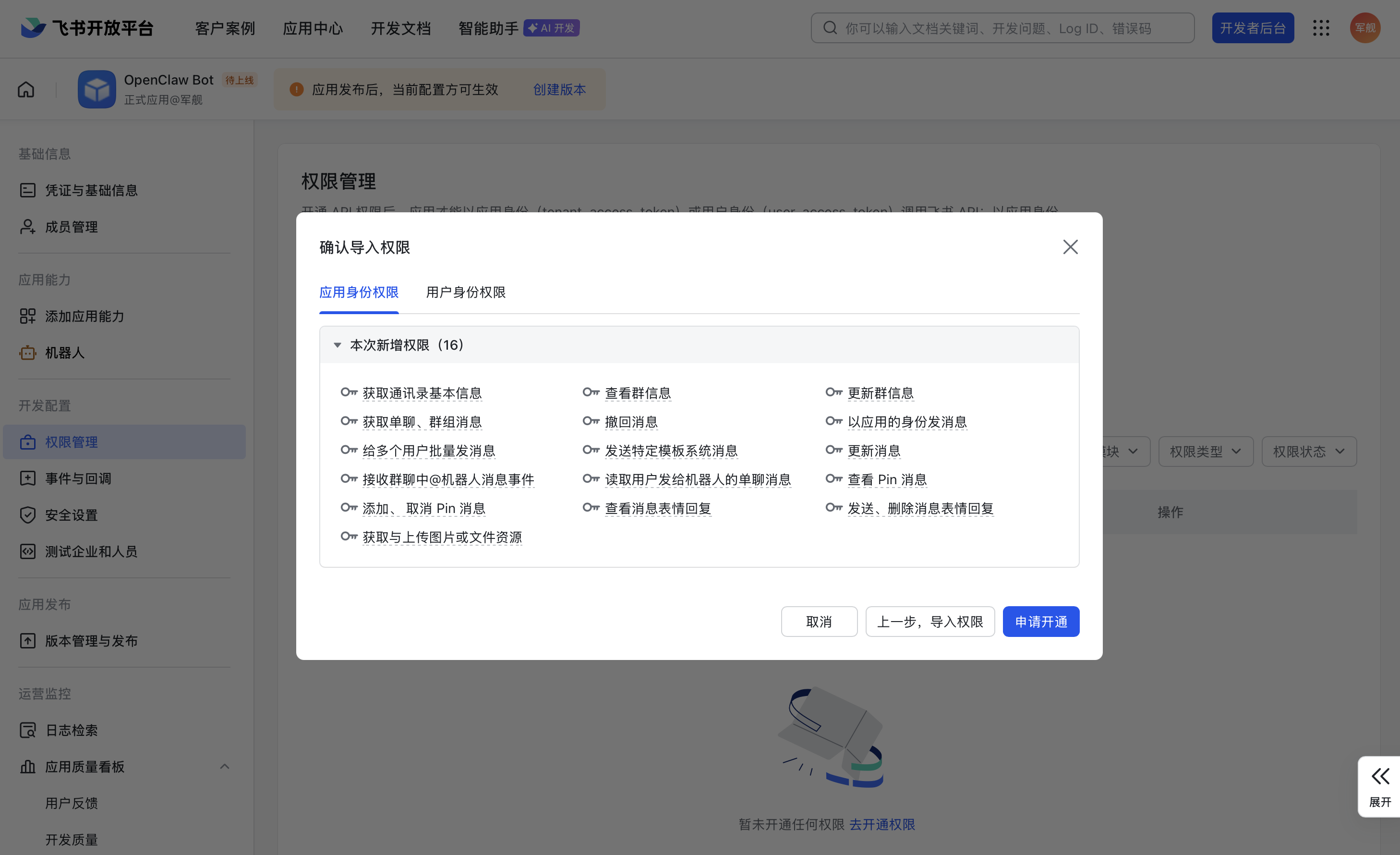
Task: Open 安全设置 shield item in sidebar
Action: click(x=71, y=515)
